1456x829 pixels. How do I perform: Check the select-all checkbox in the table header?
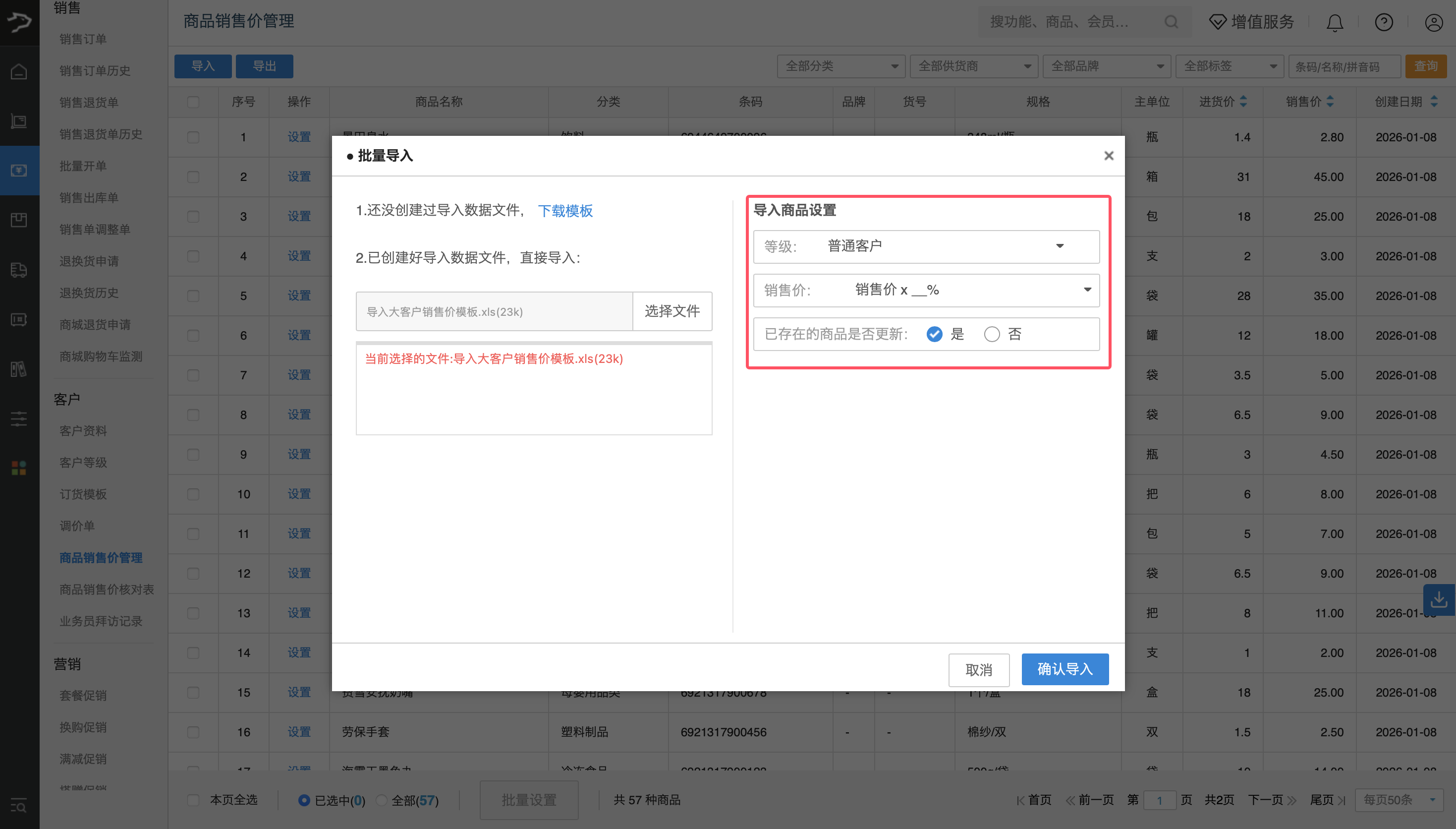pos(193,102)
